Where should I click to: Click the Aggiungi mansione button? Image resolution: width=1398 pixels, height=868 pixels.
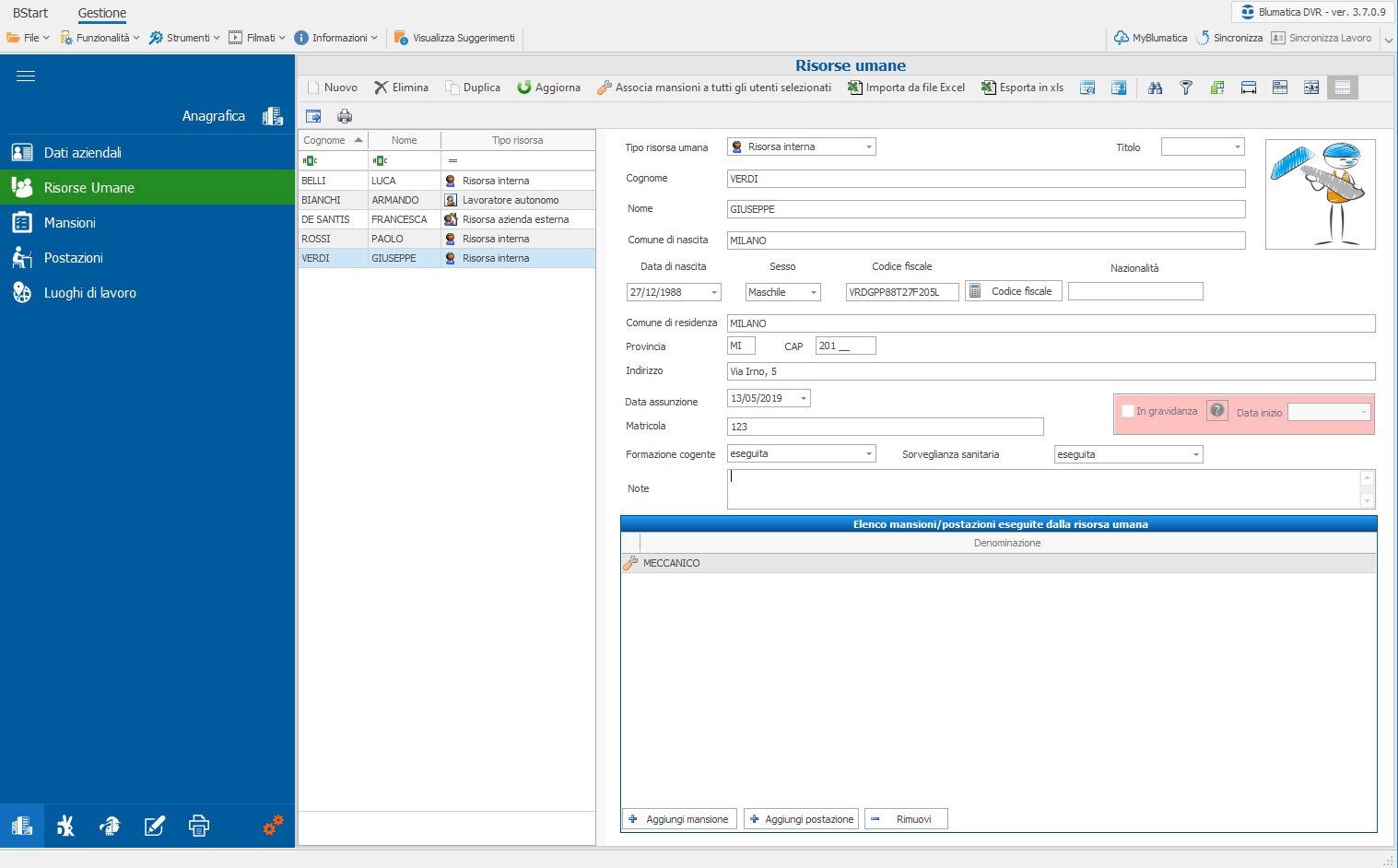point(679,819)
